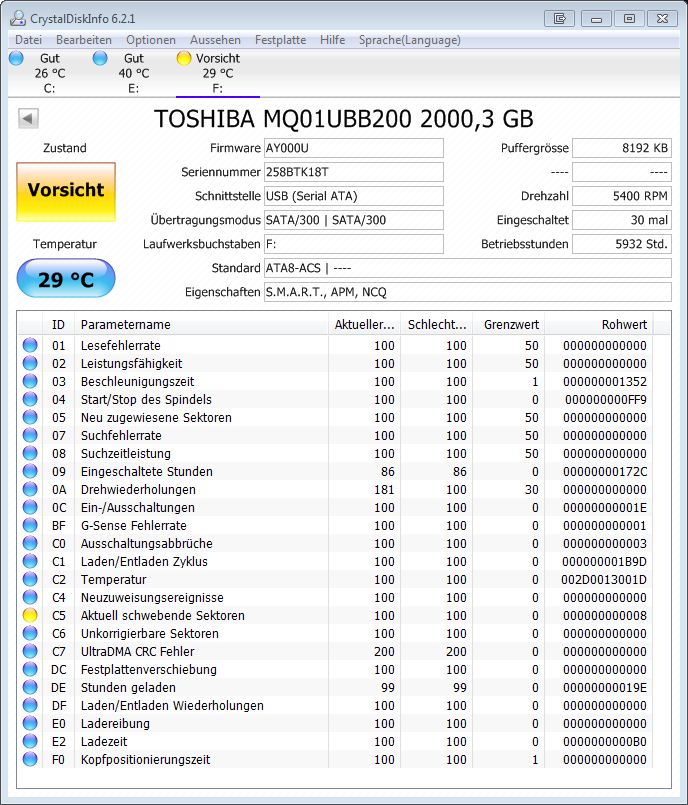Viewport: 688px width, 805px height.
Task: Click the Schnittstelle field USB (Serial ATA)
Action: 354,196
